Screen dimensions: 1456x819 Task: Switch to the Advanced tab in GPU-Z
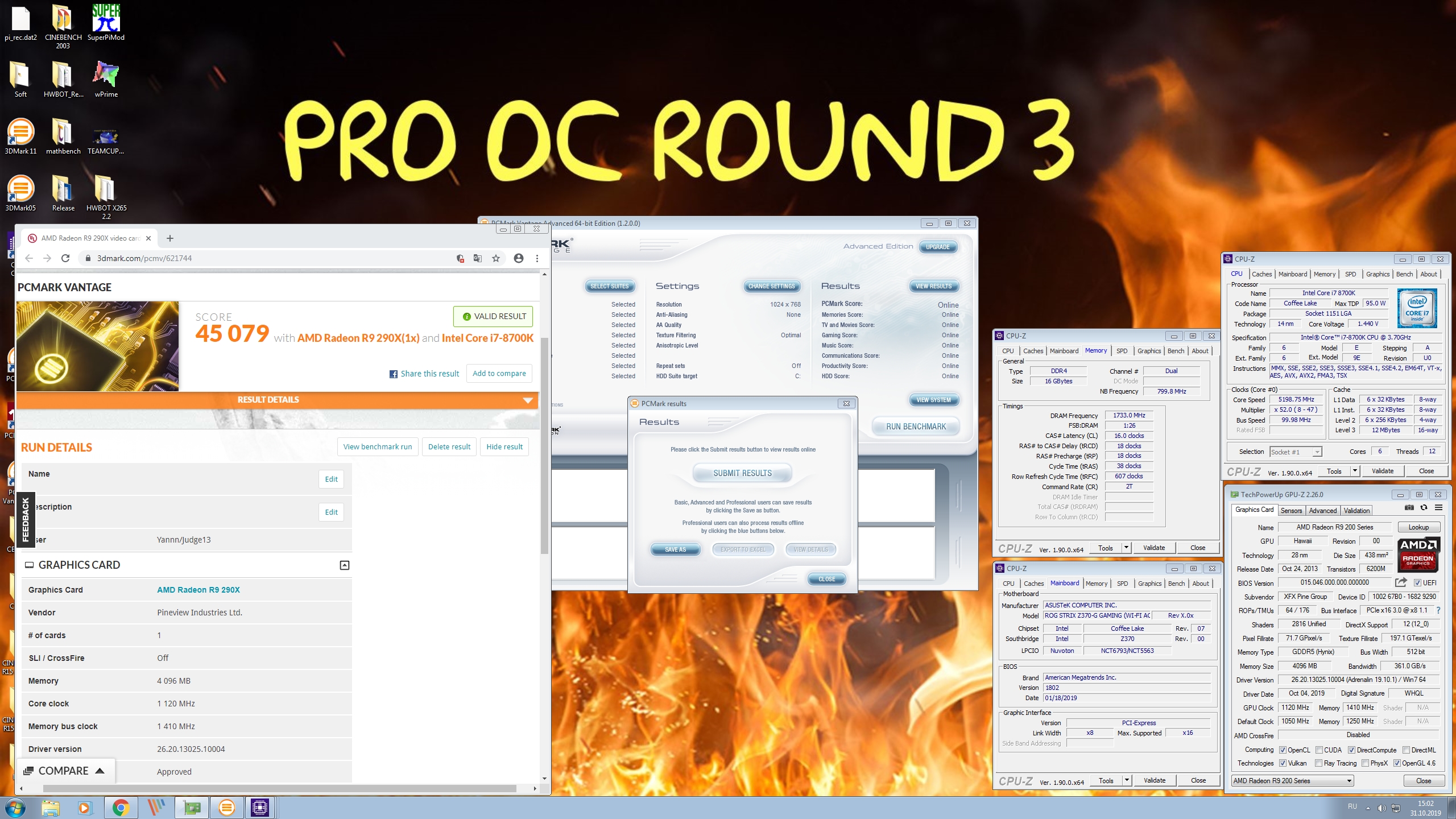(x=1322, y=511)
